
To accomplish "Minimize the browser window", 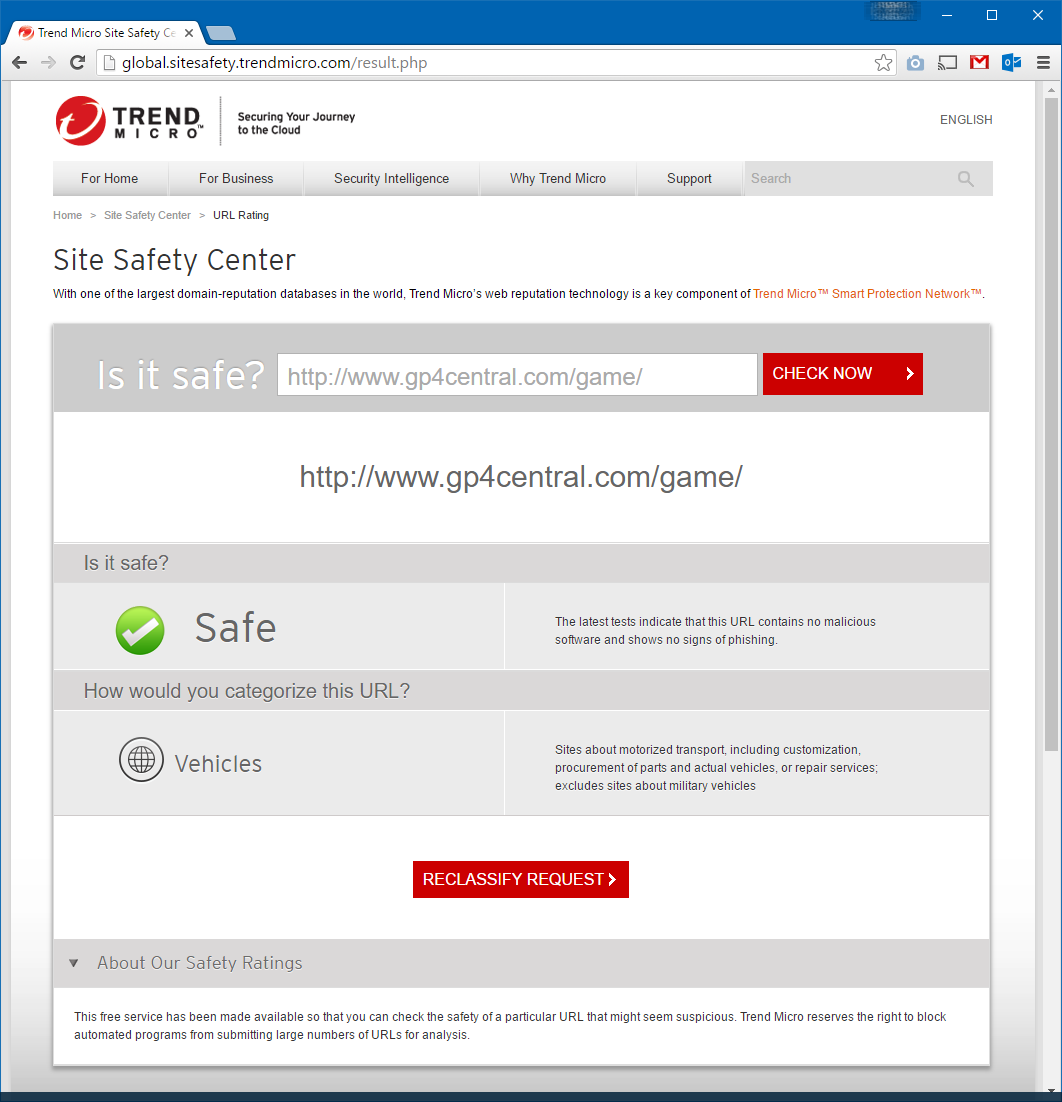I will [947, 15].
